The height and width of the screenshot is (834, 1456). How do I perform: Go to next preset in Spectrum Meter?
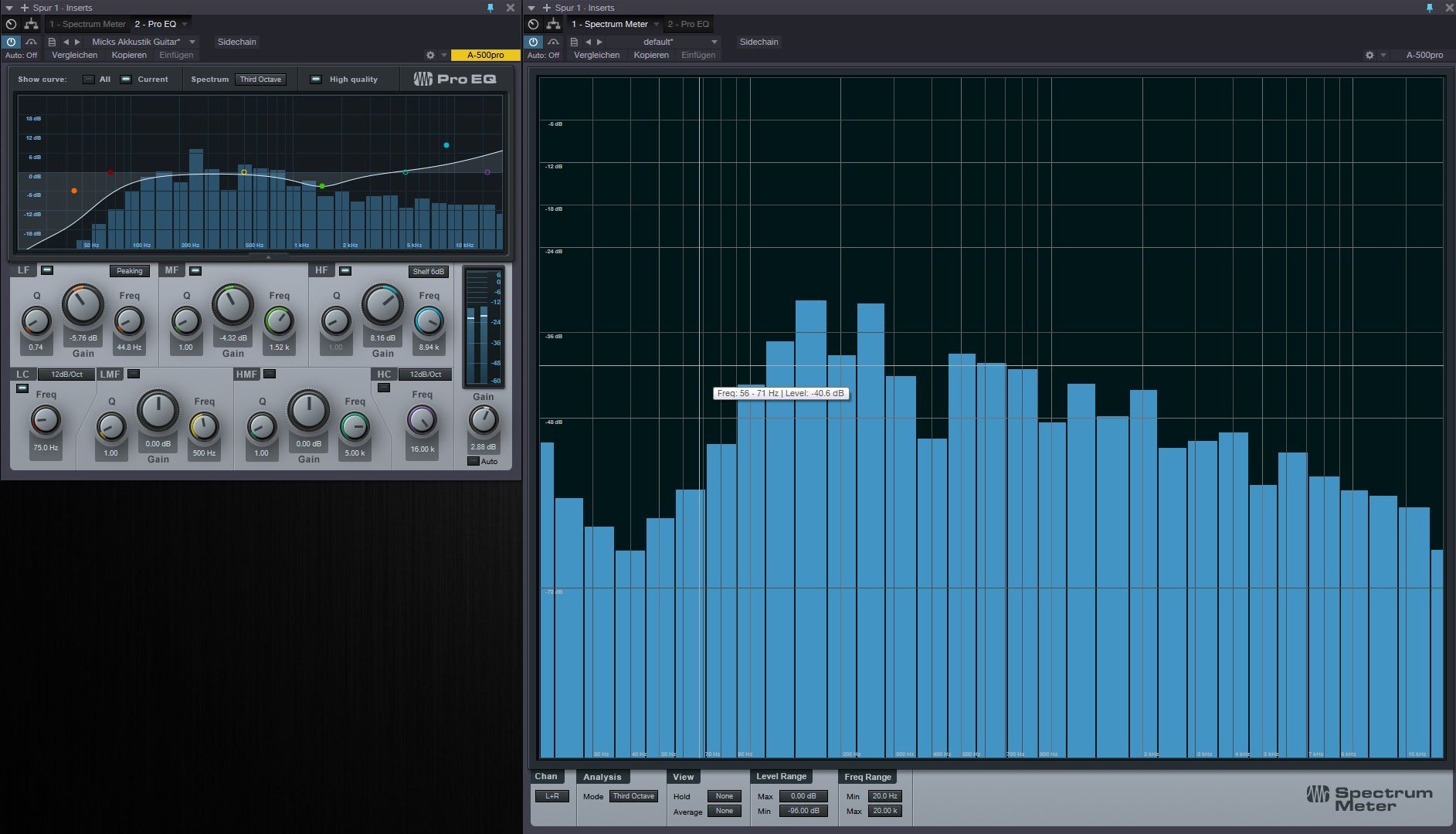pyautogui.click(x=599, y=42)
